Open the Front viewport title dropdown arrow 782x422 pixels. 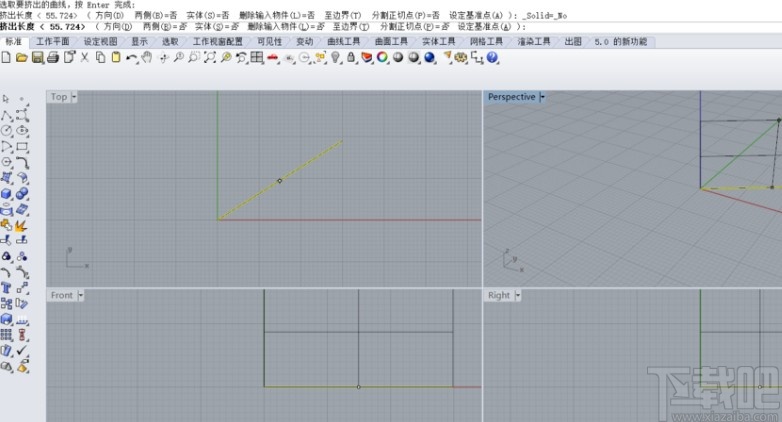pyautogui.click(x=80, y=295)
